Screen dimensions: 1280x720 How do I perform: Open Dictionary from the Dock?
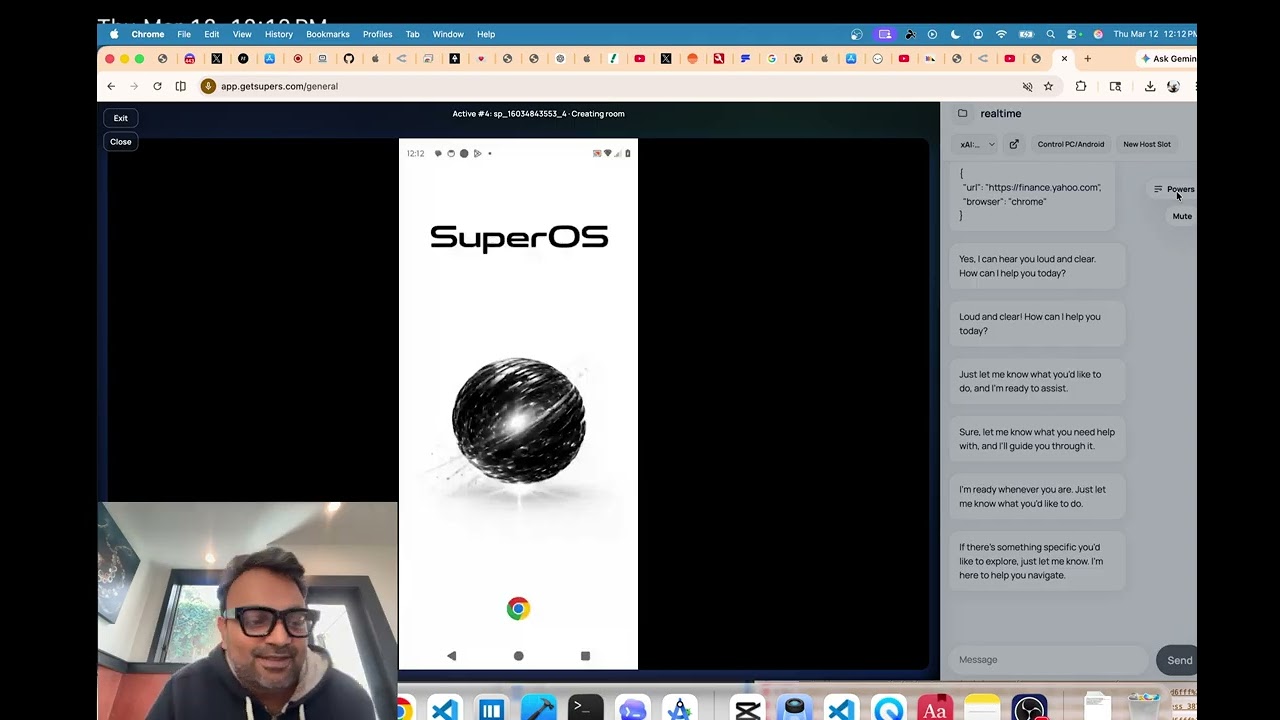click(x=935, y=710)
